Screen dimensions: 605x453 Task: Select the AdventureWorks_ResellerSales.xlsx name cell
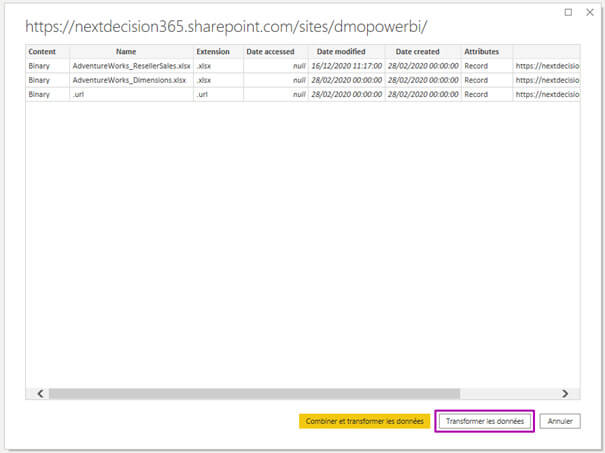131,66
